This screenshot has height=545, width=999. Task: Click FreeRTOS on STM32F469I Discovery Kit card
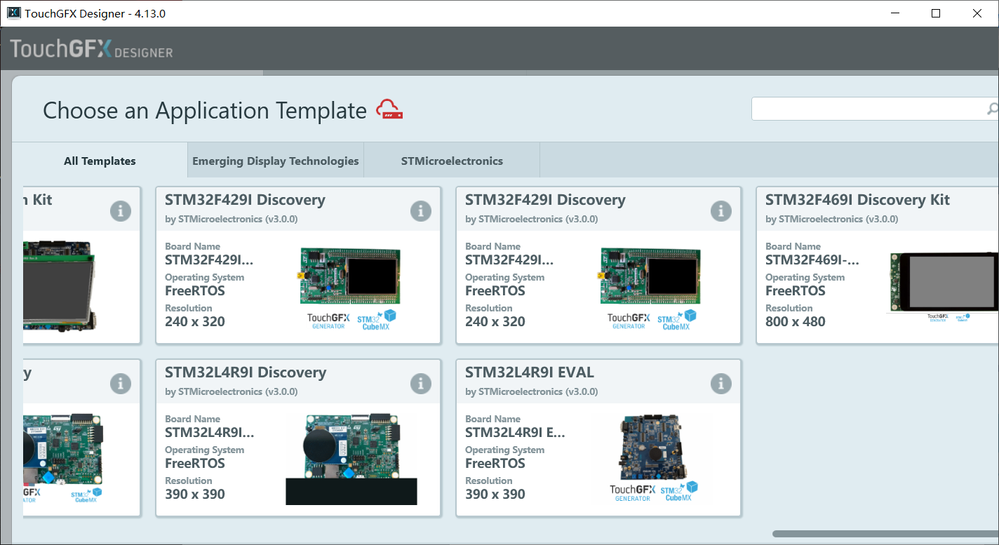(795, 291)
